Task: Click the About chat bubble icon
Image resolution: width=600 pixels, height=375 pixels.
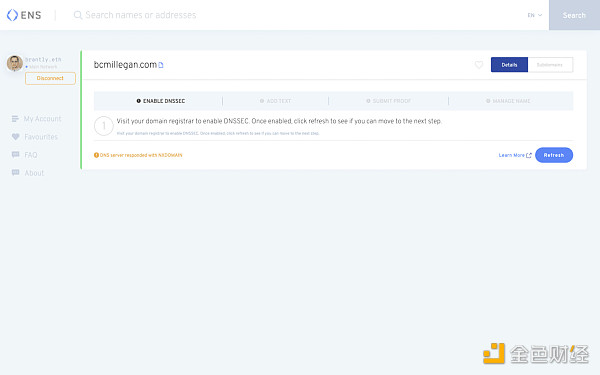Action: pos(15,173)
